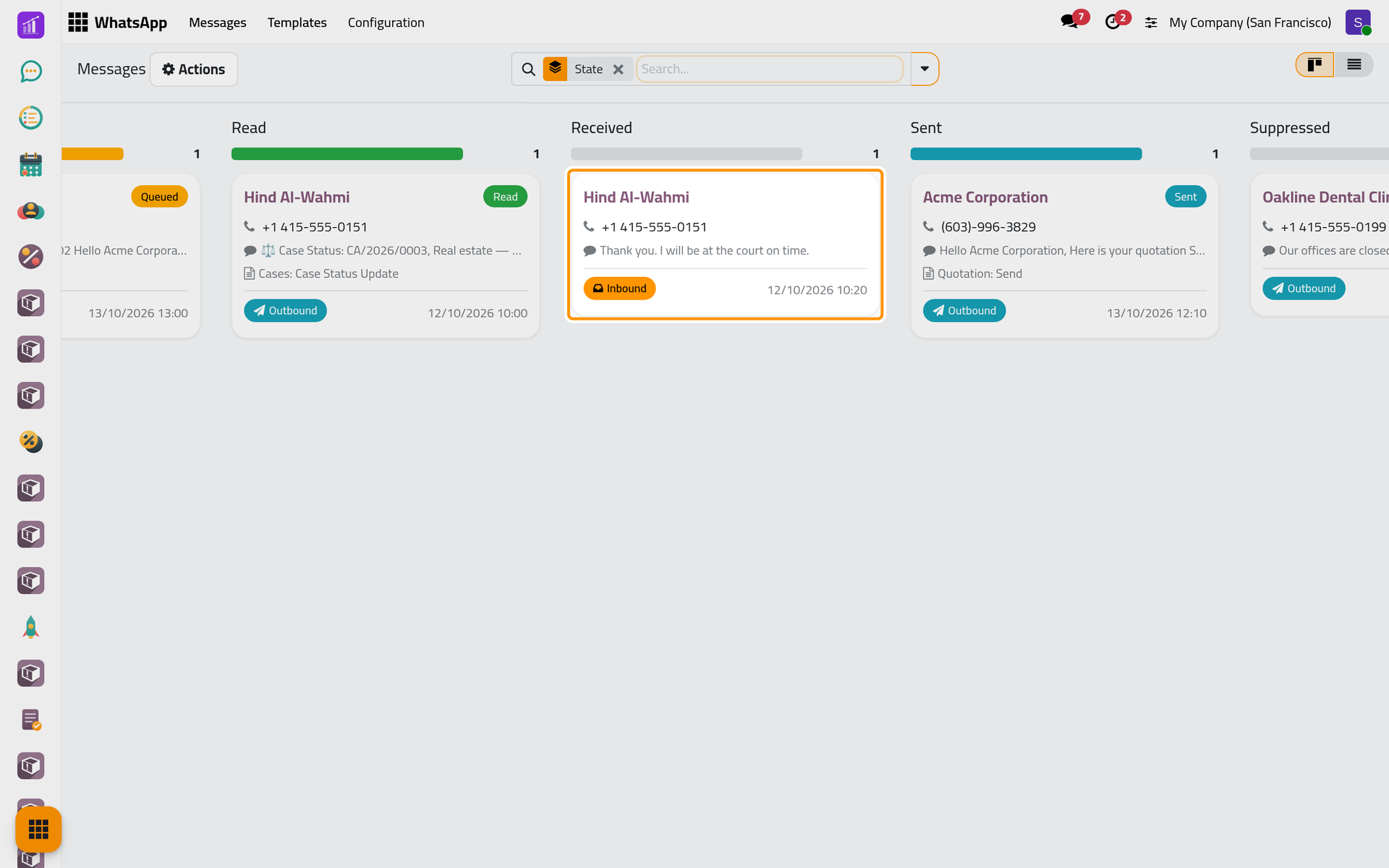Open Hind Al-Wahmi card in Received column
This screenshot has width=1389, height=868.
tap(725, 244)
